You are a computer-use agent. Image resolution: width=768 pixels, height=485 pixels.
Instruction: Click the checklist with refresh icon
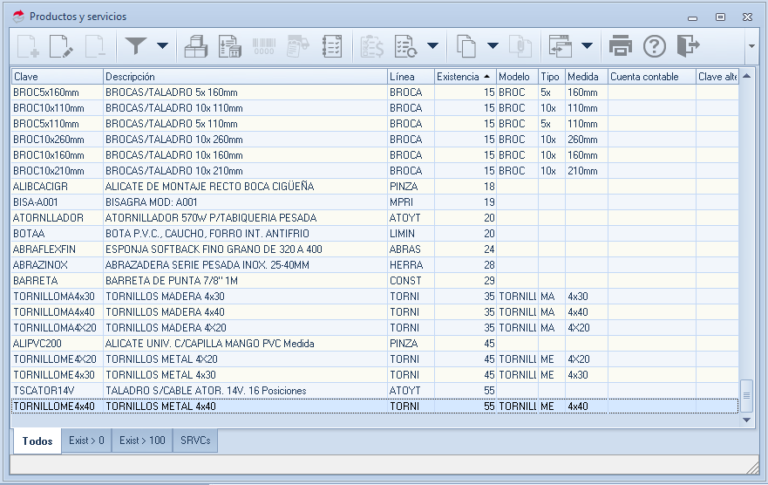(406, 47)
